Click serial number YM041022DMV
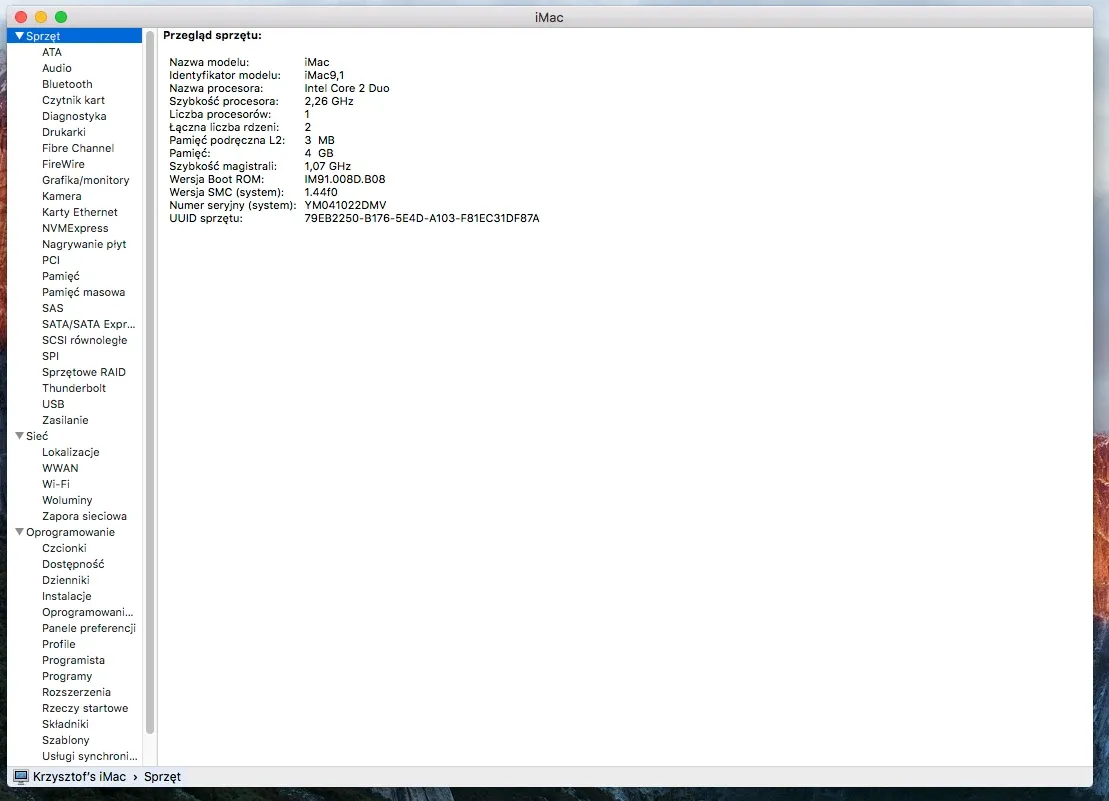 click(x=345, y=205)
